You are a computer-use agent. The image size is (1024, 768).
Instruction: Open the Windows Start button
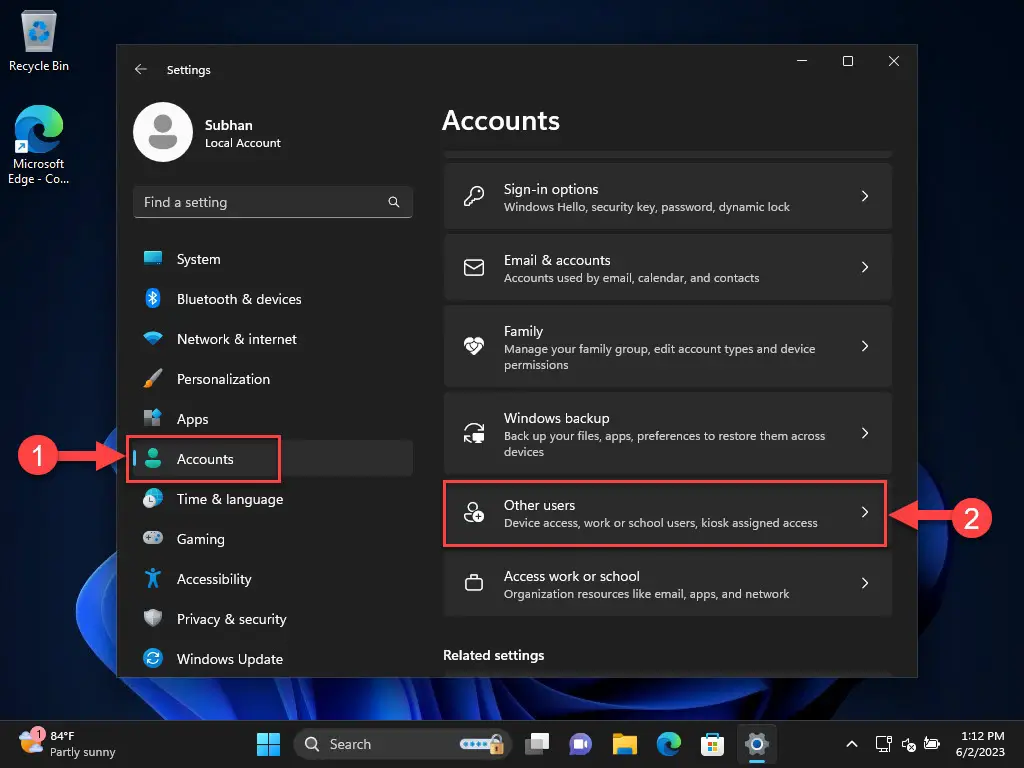click(x=268, y=744)
